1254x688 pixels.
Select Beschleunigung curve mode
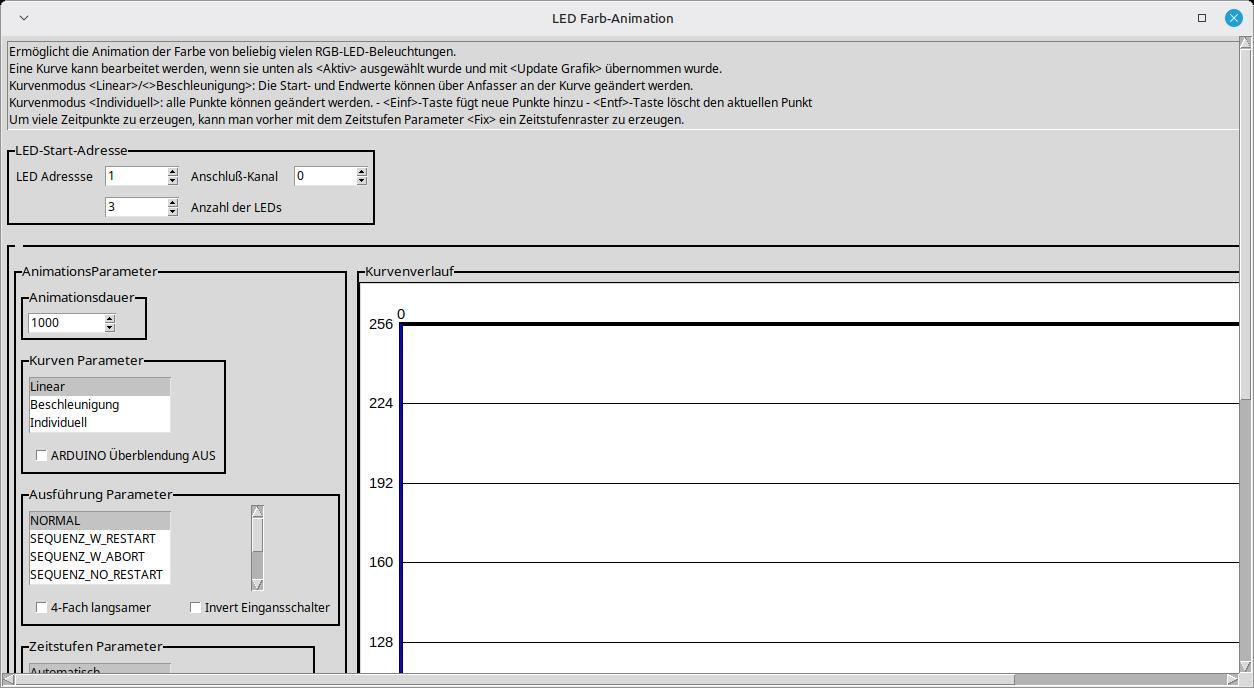pyautogui.click(x=74, y=404)
